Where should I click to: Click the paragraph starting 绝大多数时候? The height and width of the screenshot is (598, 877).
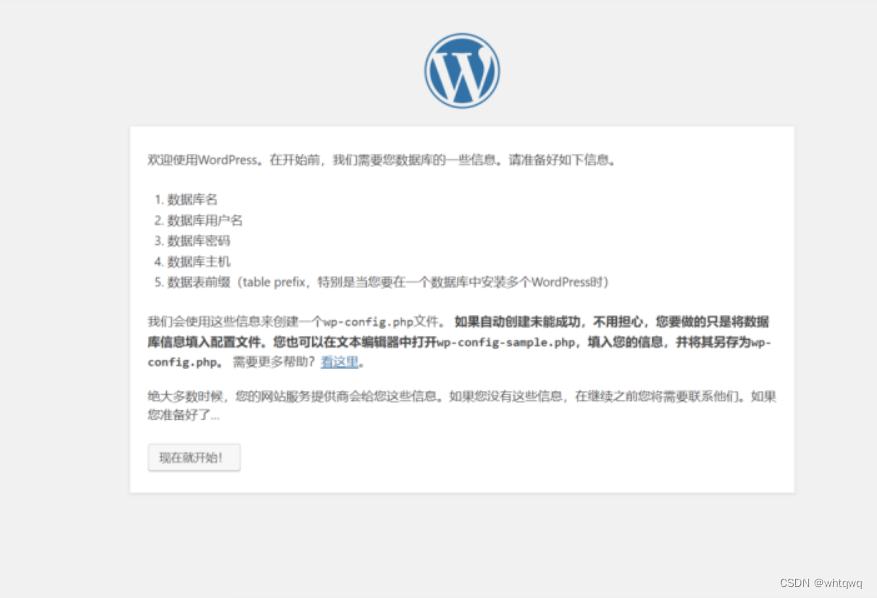pyautogui.click(x=462, y=406)
